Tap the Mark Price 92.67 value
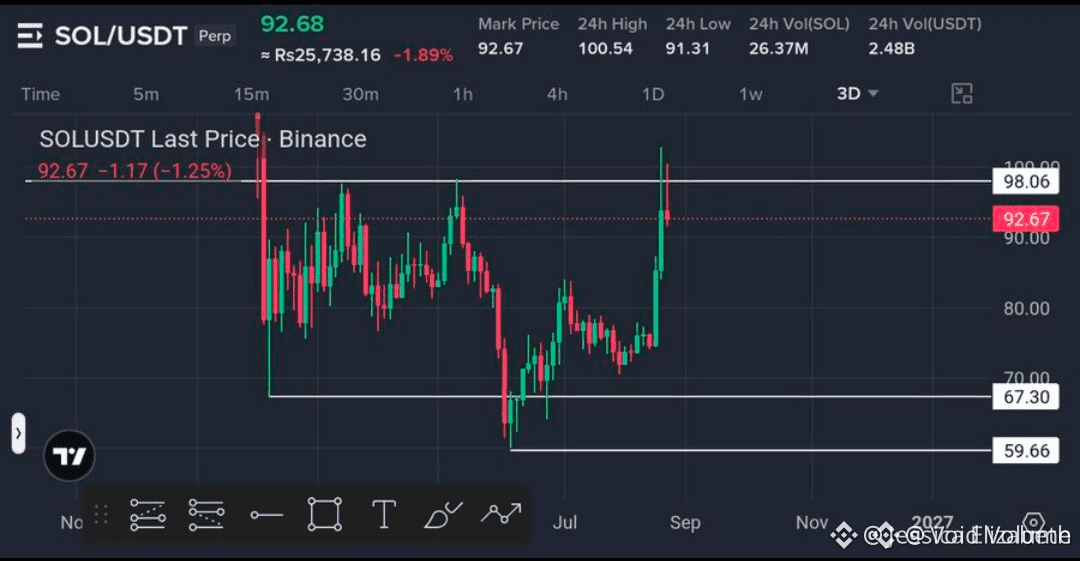The image size is (1080, 561). [501, 49]
